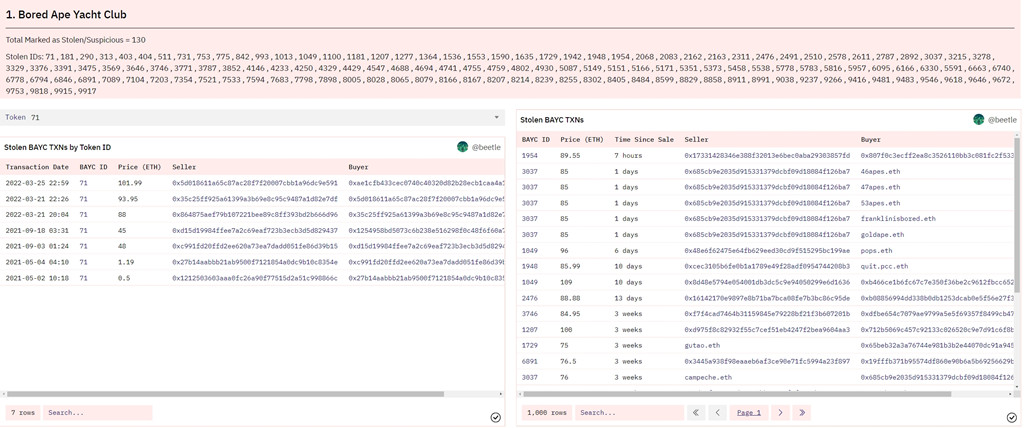Sort right table by Time Since Sale header

pyautogui.click(x=643, y=139)
